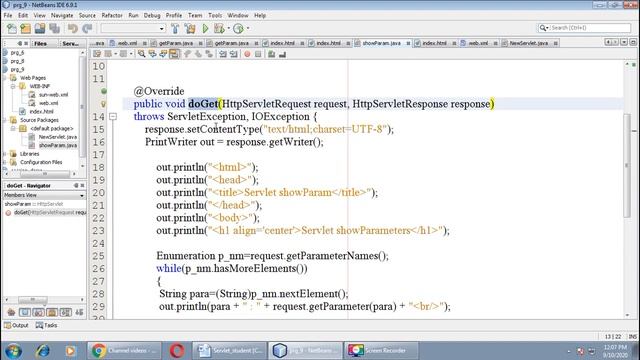Open the File menu

(8, 16)
